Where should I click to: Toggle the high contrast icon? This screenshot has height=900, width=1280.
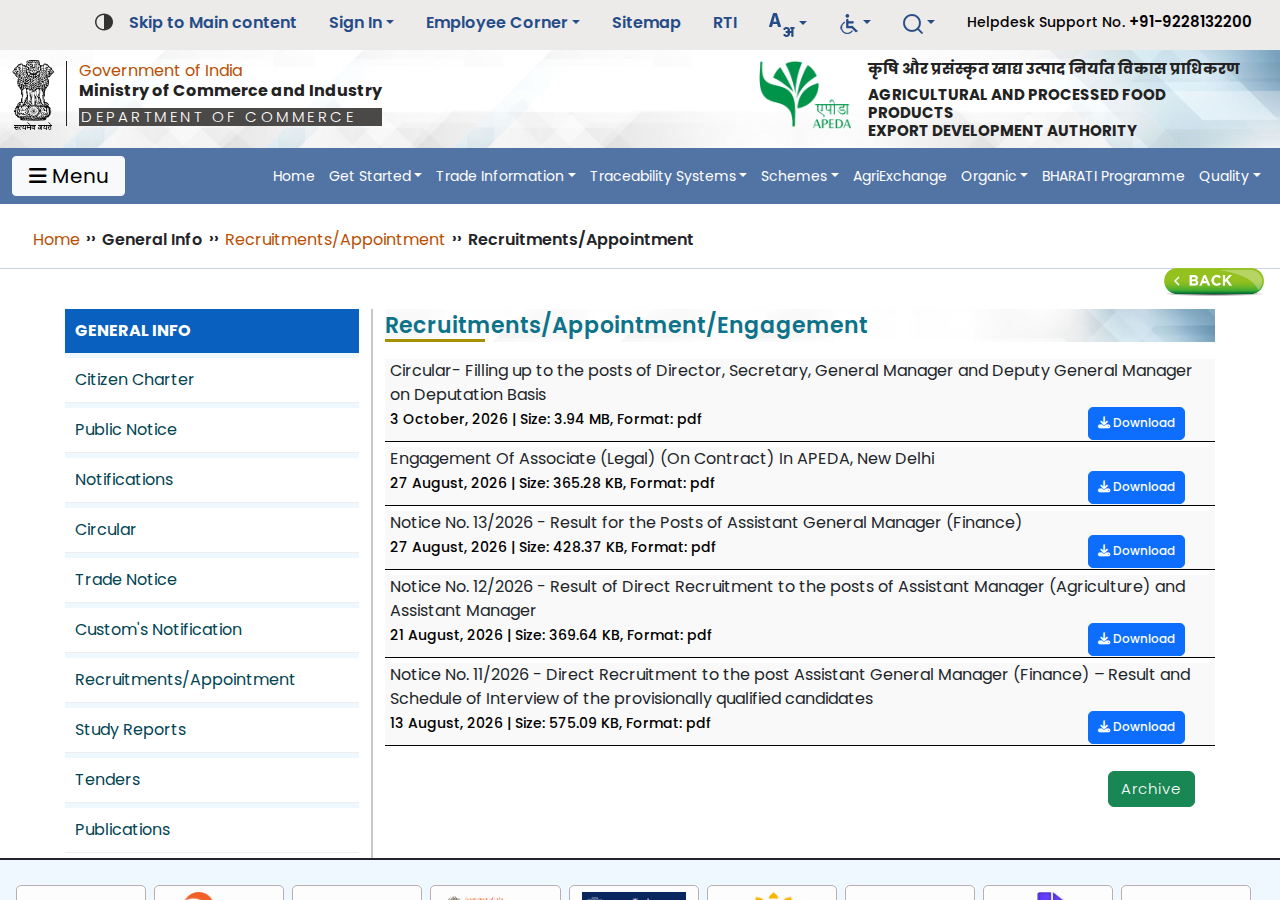pos(104,22)
